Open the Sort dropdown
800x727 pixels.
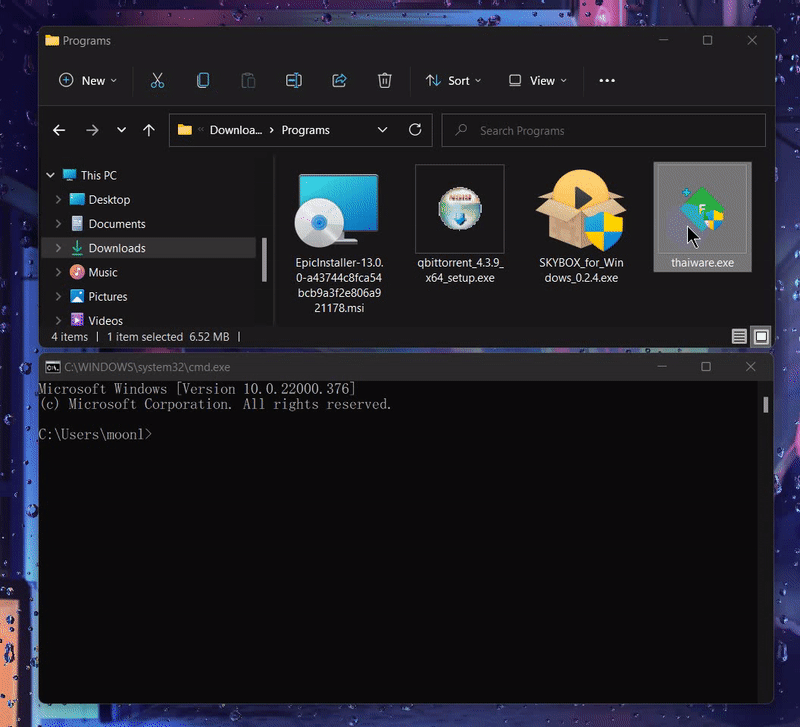pyautogui.click(x=454, y=81)
